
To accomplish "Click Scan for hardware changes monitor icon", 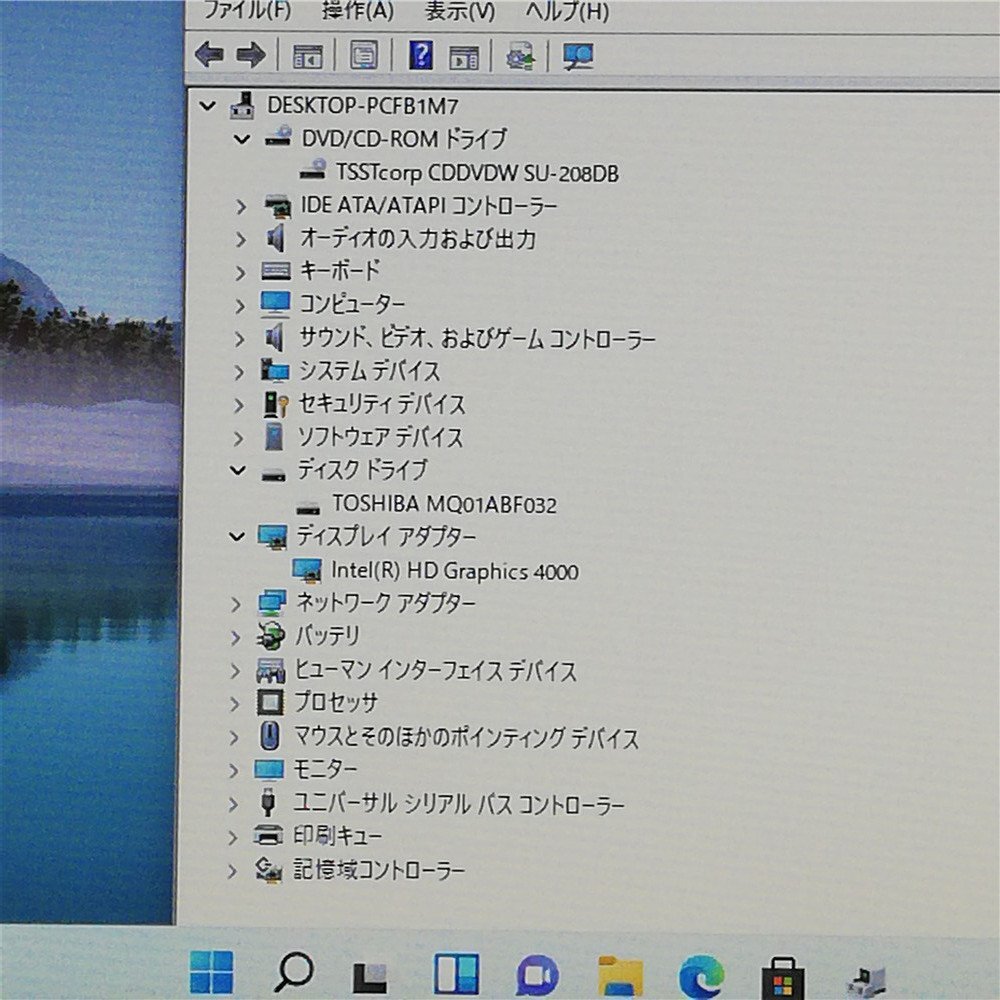I will pyautogui.click(x=578, y=56).
